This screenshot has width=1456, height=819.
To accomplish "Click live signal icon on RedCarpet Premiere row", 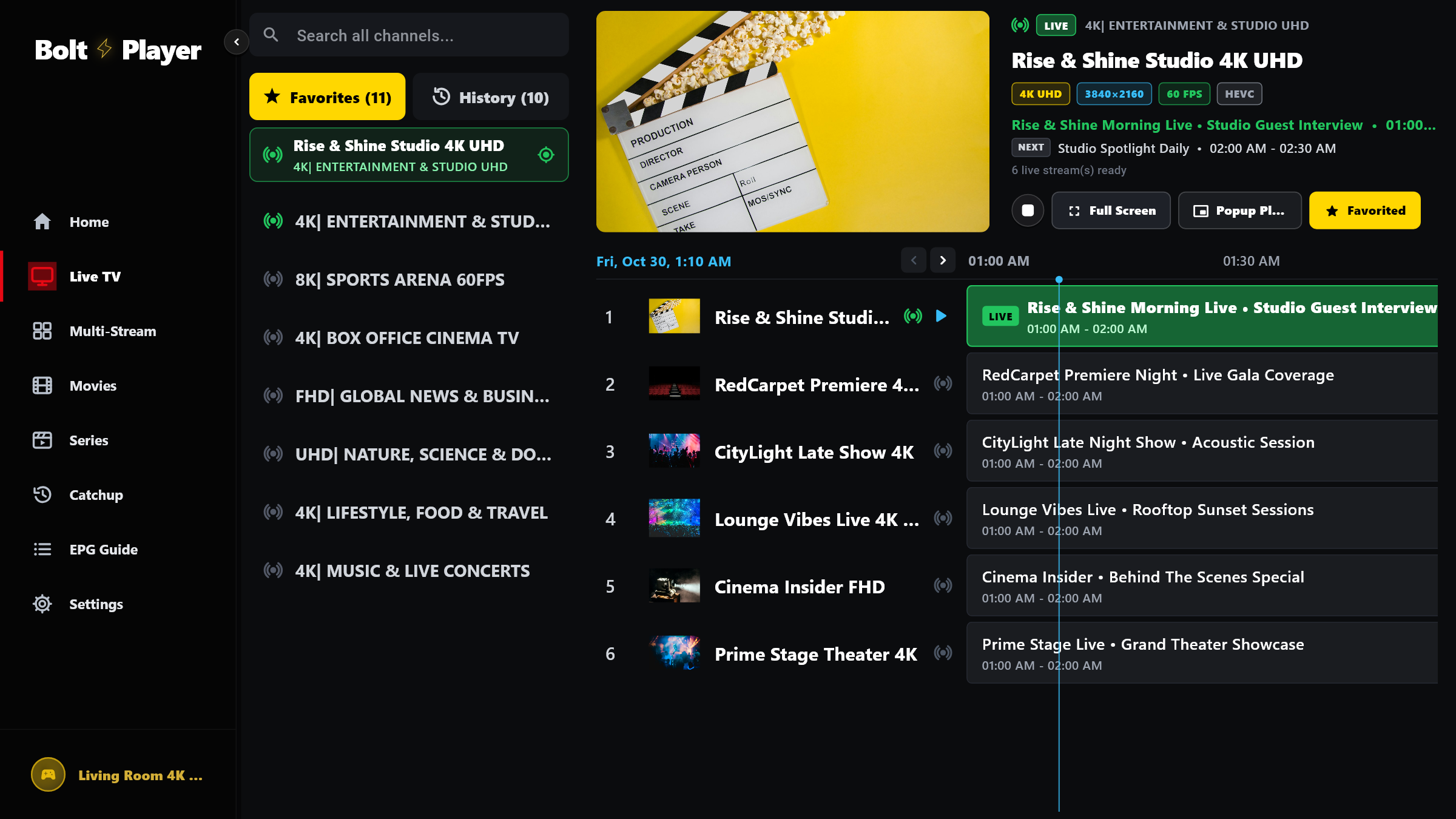I will (943, 383).
